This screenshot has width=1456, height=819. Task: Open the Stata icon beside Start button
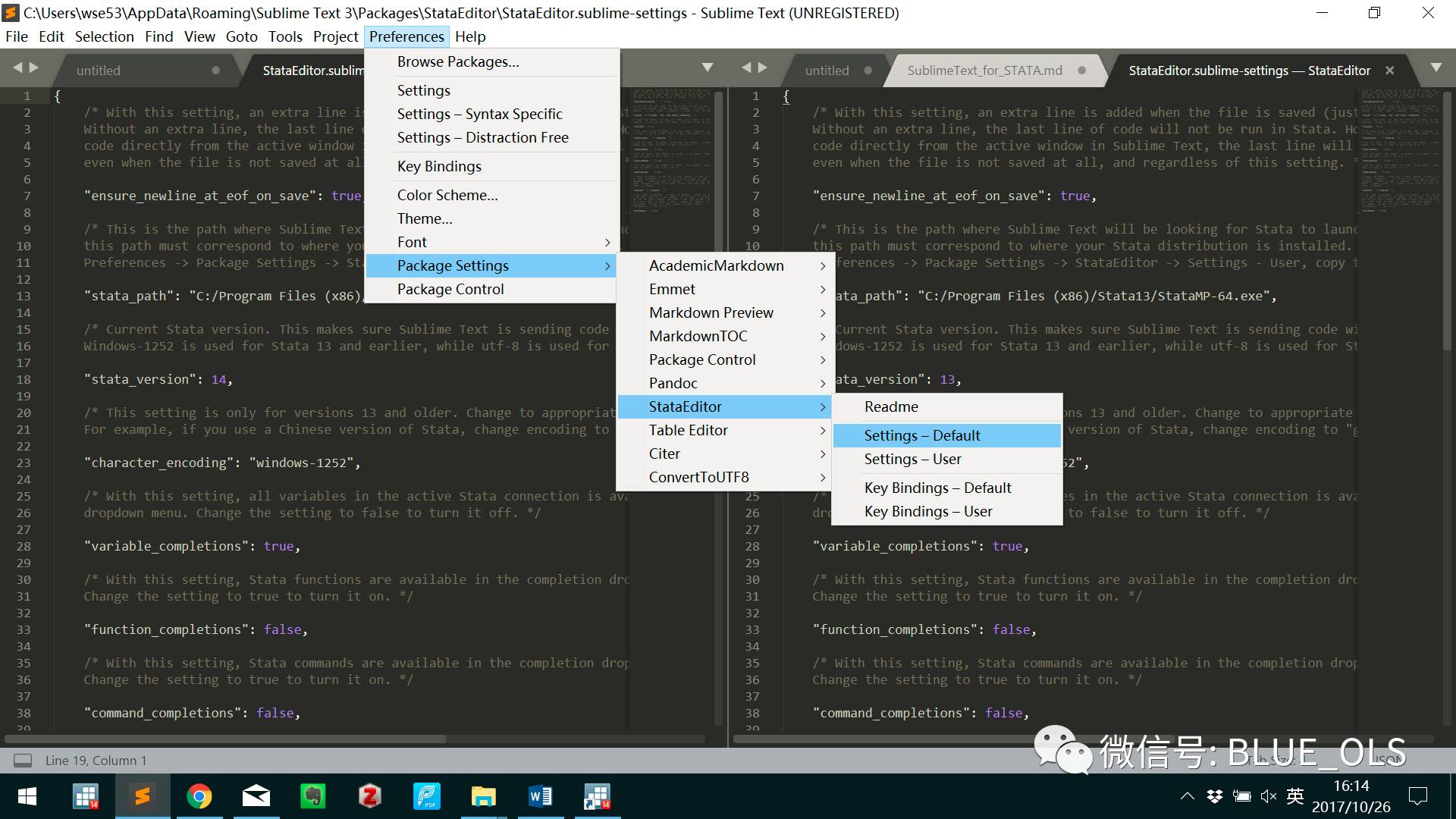pos(86,796)
